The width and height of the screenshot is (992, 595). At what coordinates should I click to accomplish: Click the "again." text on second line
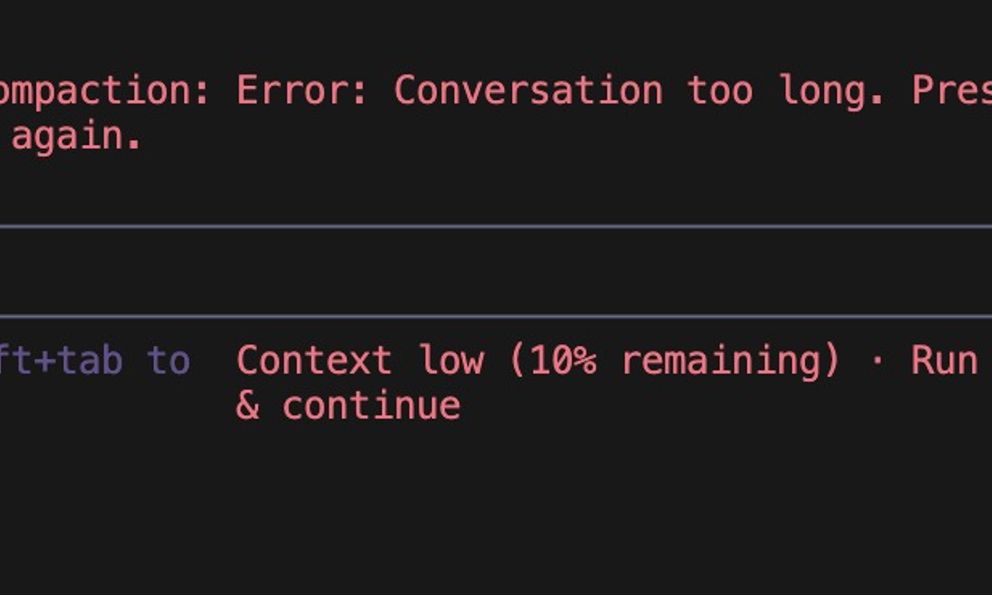coord(75,137)
